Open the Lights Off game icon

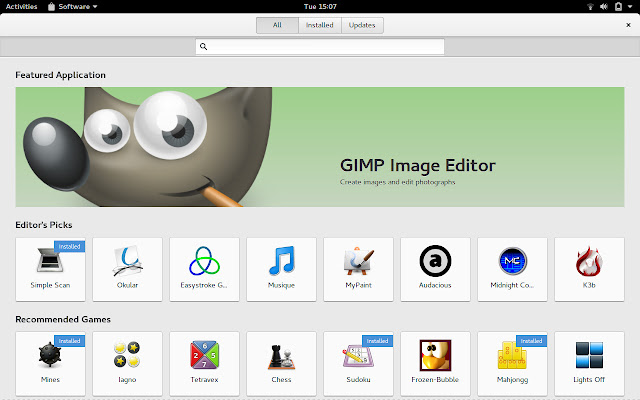(x=589, y=355)
